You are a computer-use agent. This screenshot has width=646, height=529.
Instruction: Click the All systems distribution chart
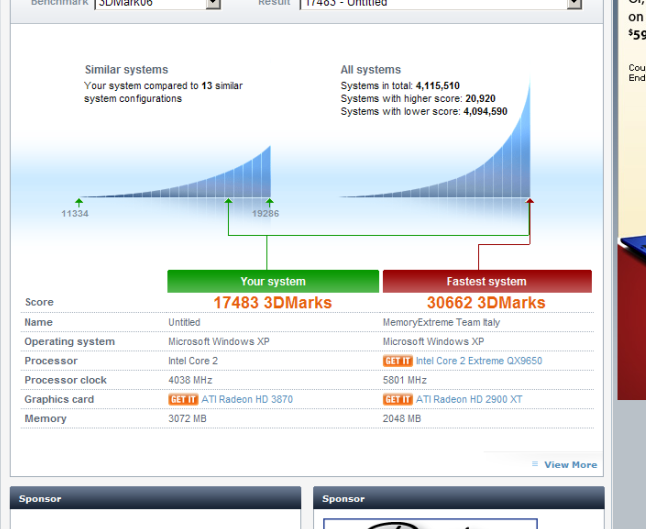click(435, 138)
